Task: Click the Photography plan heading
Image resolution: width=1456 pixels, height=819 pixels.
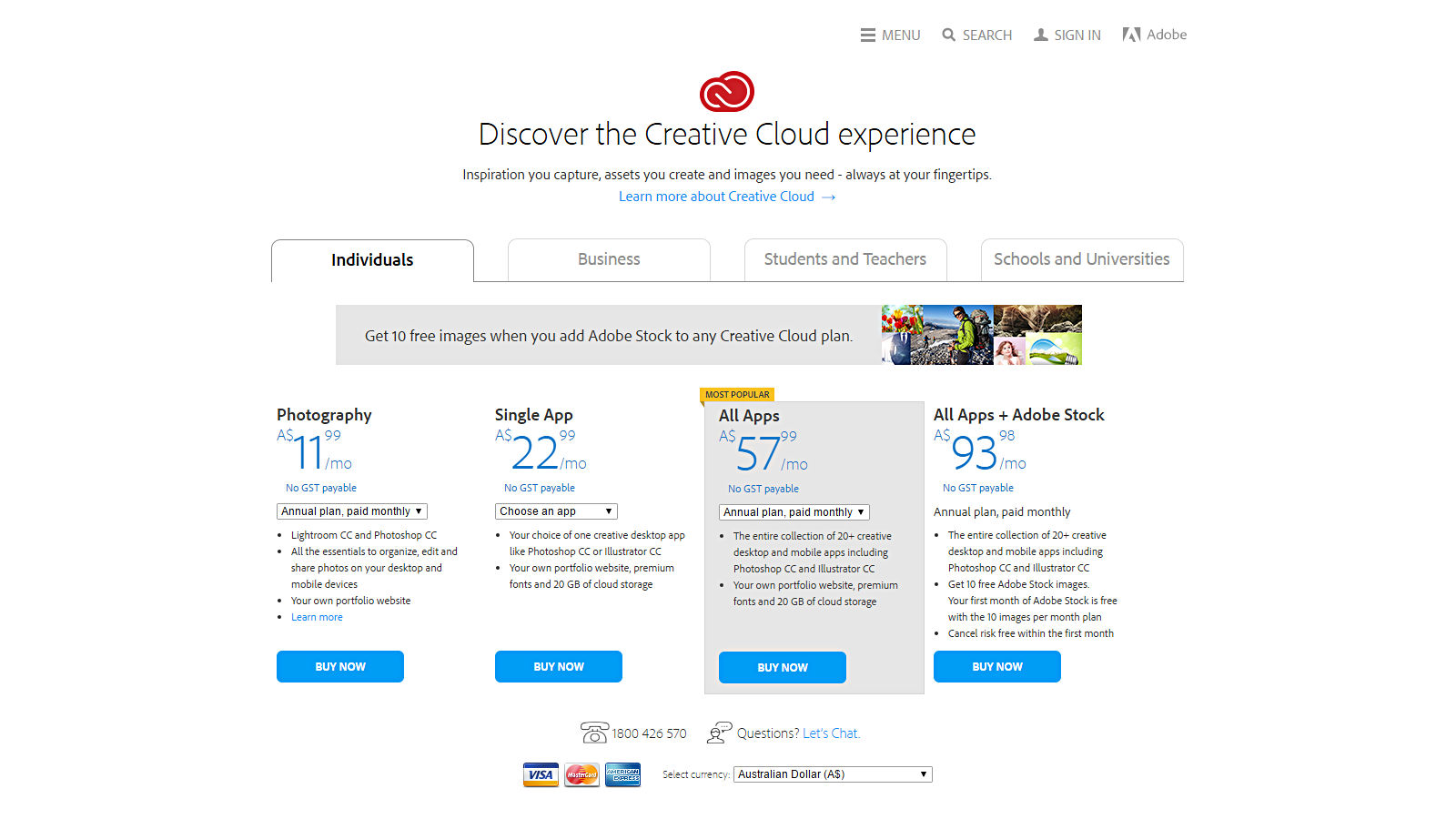Action: coord(324,415)
